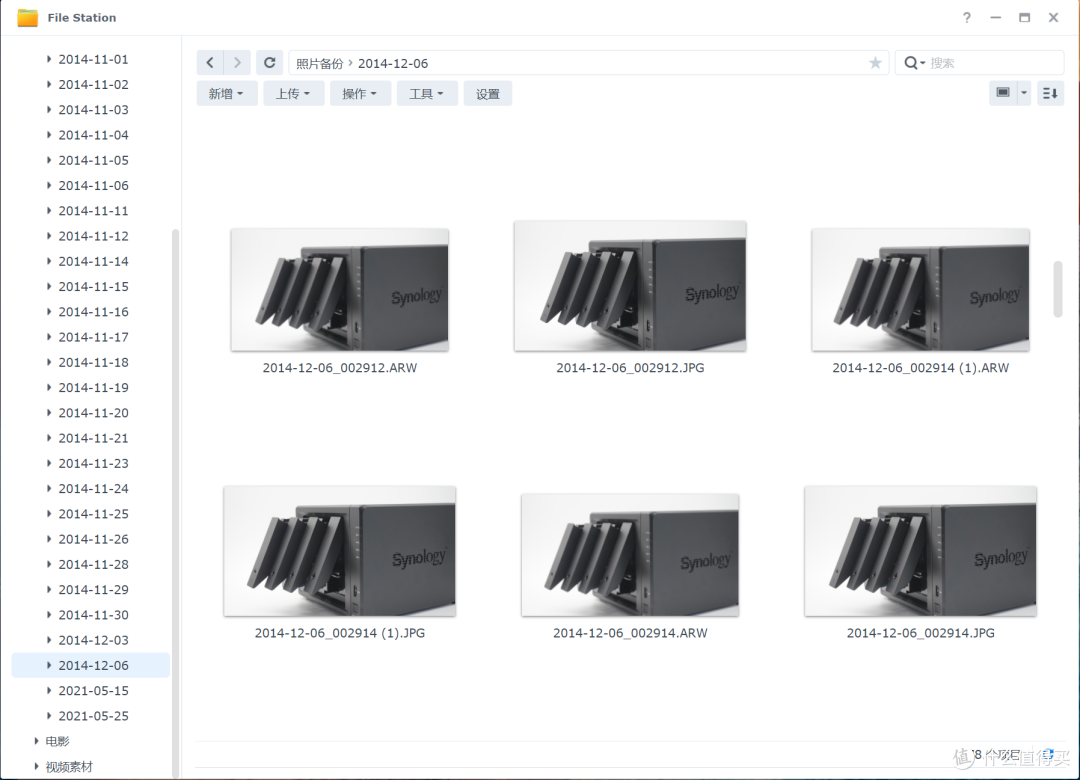Maximize the File Station window

coord(1024,18)
